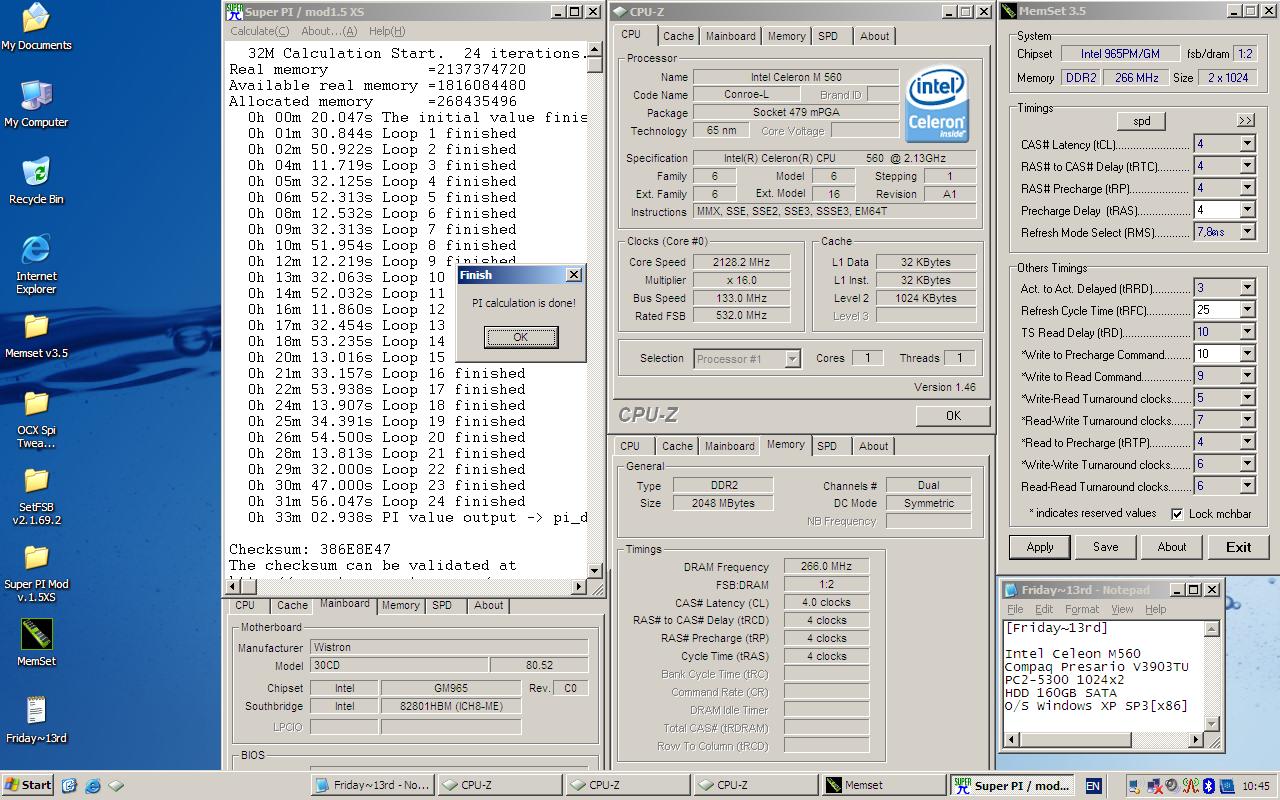Open Help menu in Super PI
1280x800 pixels.
pyautogui.click(x=387, y=31)
